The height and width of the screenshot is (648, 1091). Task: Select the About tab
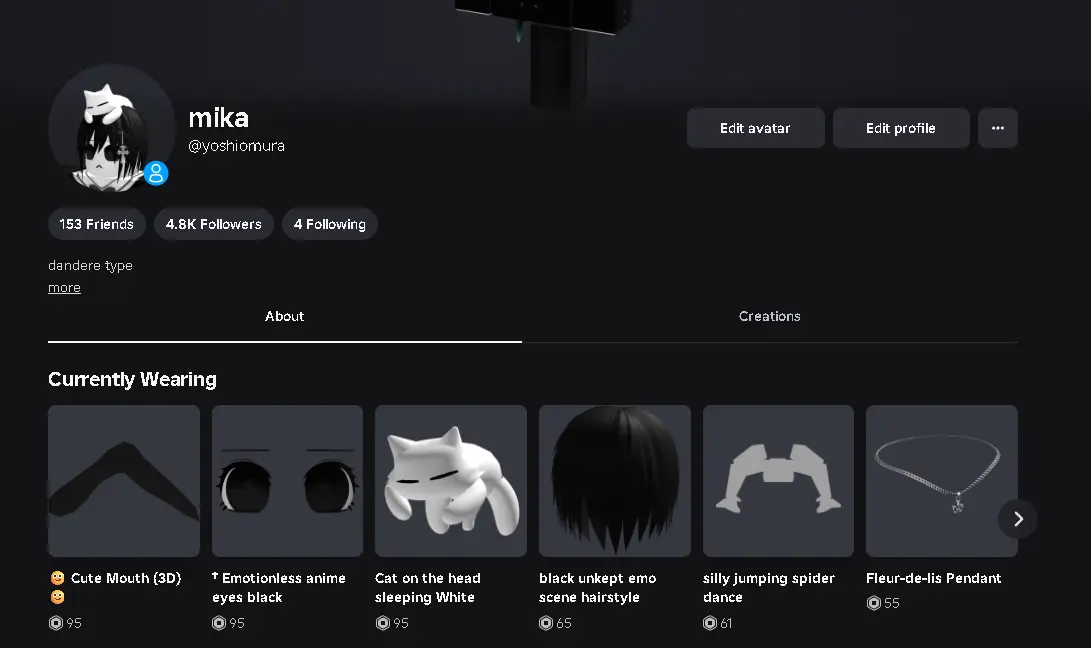(285, 317)
